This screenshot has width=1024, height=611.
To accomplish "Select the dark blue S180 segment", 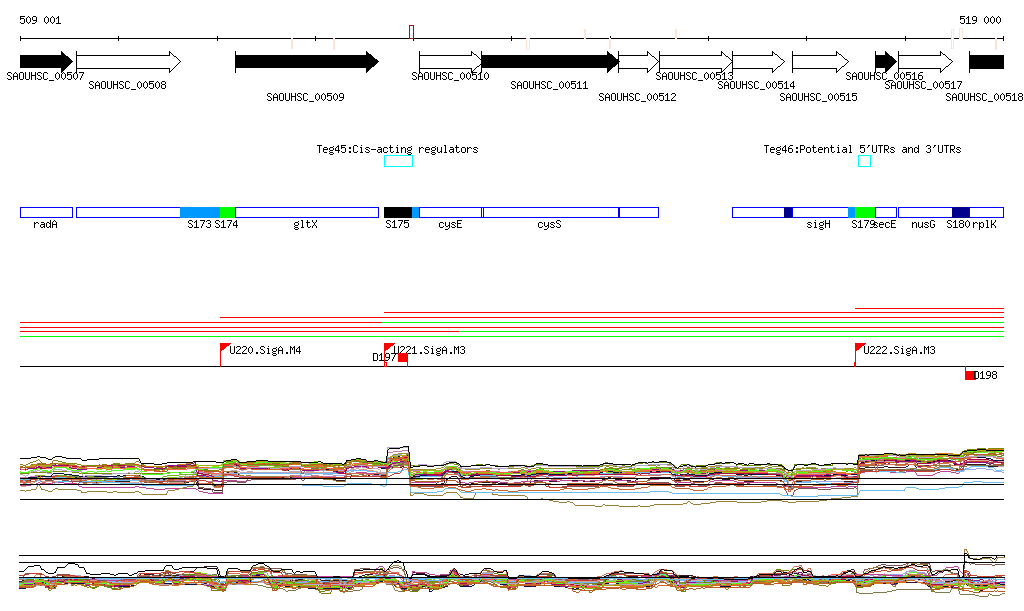I will click(x=961, y=212).
